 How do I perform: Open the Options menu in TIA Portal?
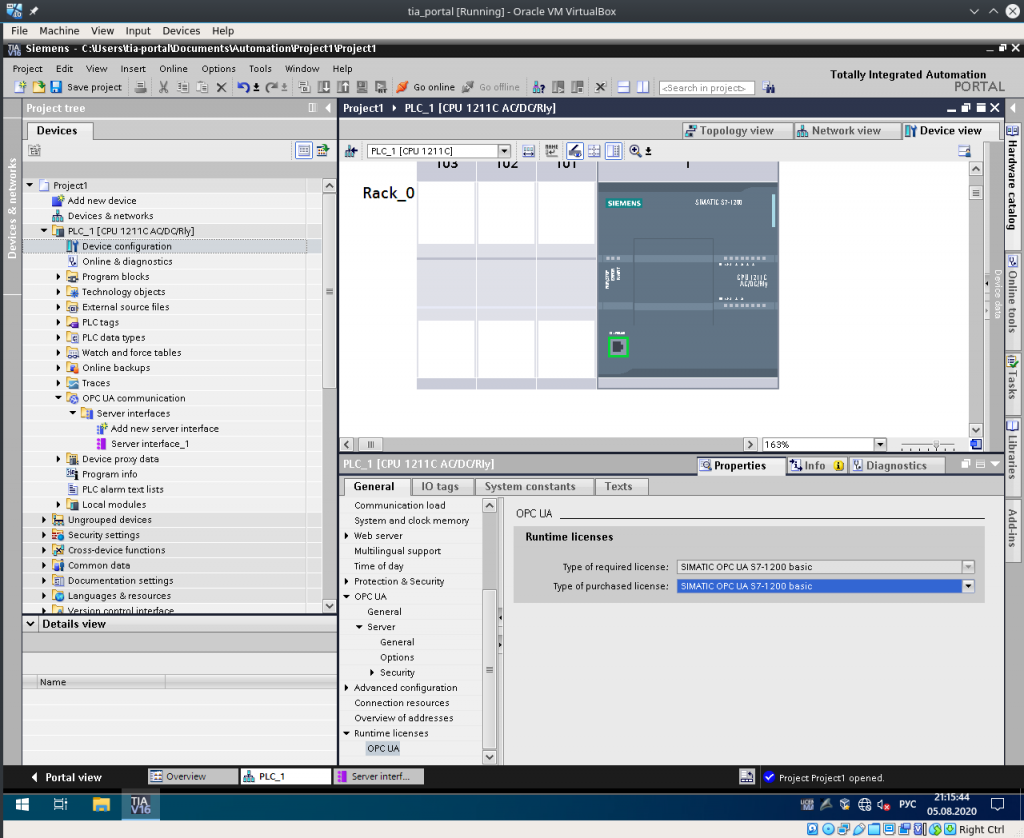click(218, 69)
